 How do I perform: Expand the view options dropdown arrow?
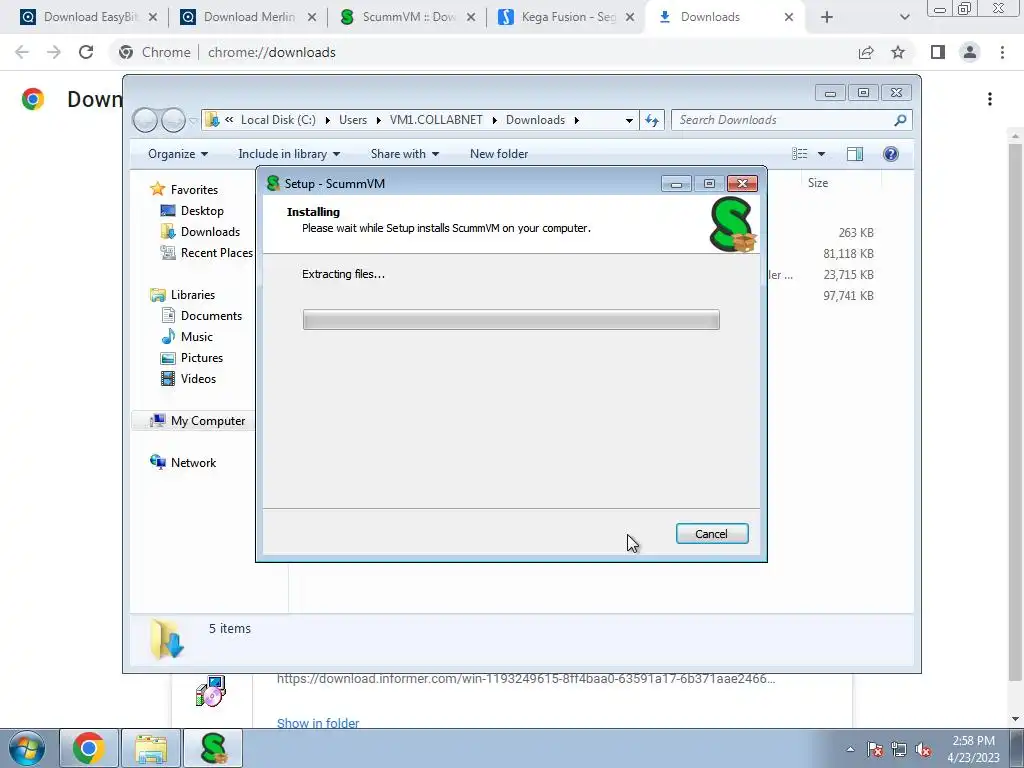pos(822,154)
